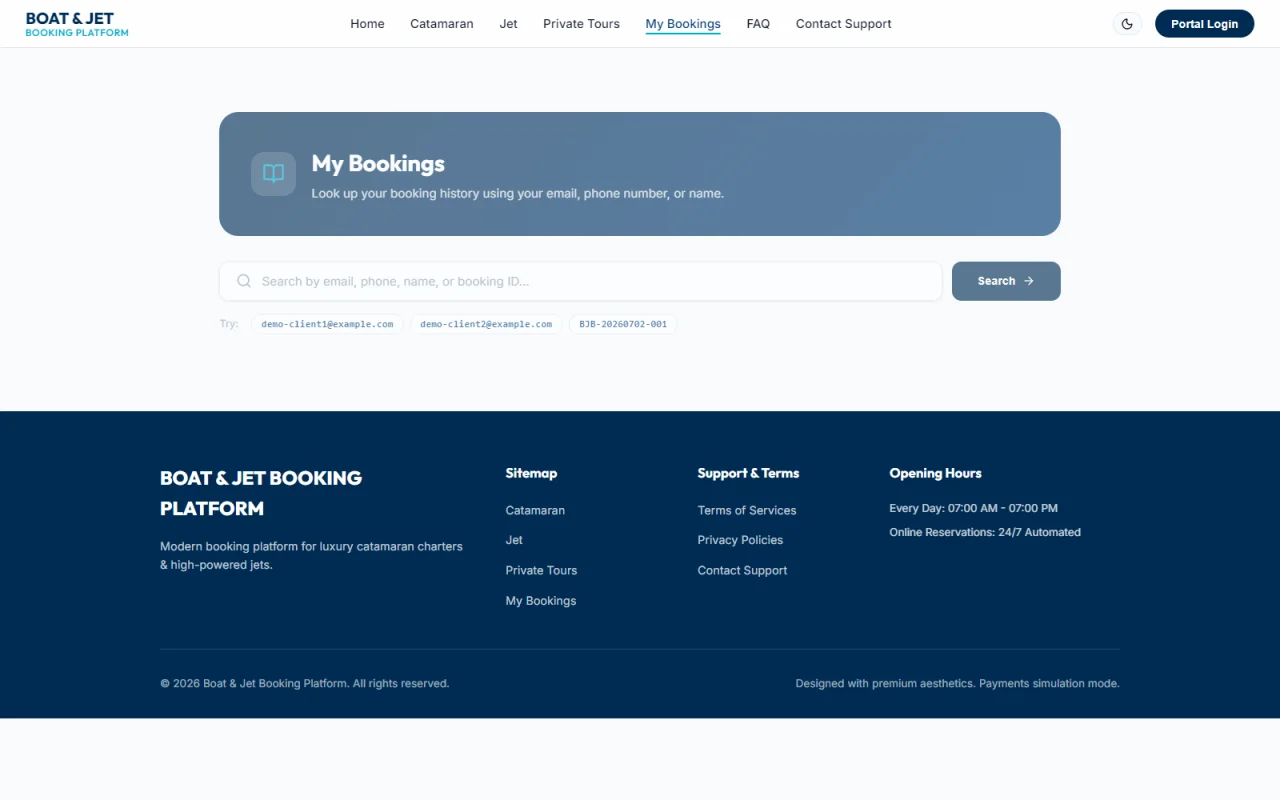Try the demo-client1@example.com suggestion chip
This screenshot has width=1280, height=800.
[x=327, y=324]
